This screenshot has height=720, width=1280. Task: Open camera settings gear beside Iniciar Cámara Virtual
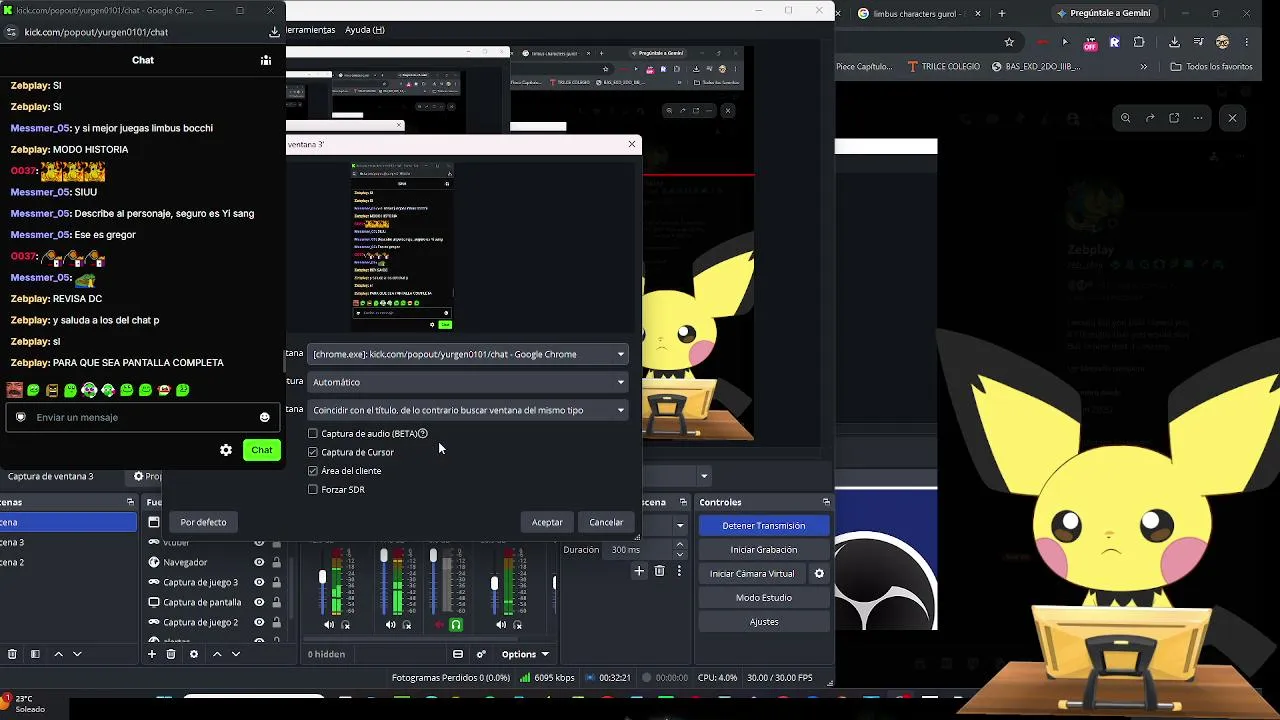pyautogui.click(x=819, y=574)
